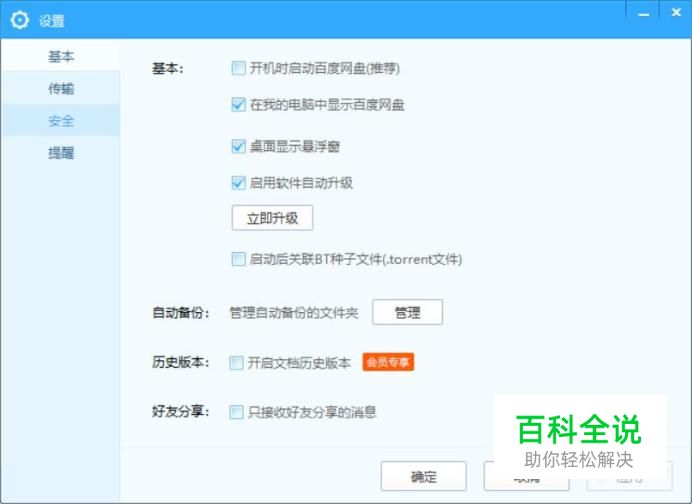Image resolution: width=692 pixels, height=504 pixels.
Task: Toggle 桌面显示悬浮窗 checkbox
Action: click(x=238, y=146)
